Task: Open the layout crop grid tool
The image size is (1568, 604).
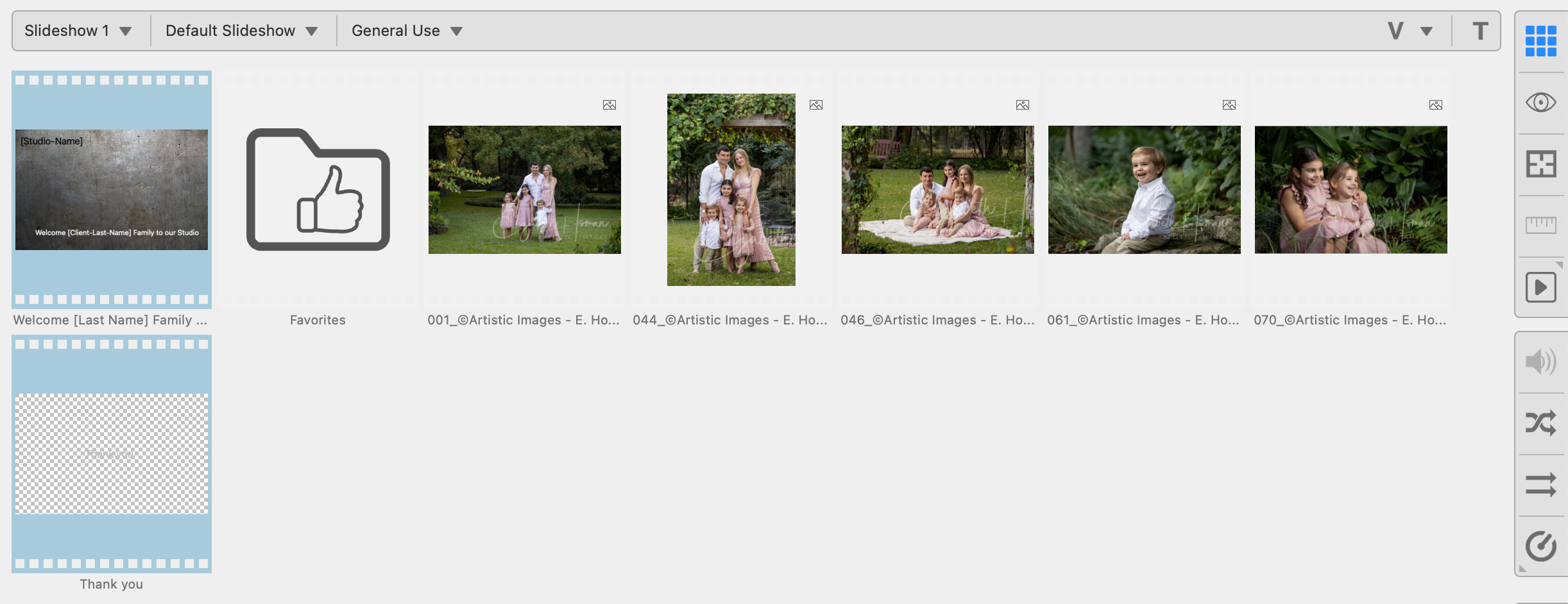Action: 1540,164
